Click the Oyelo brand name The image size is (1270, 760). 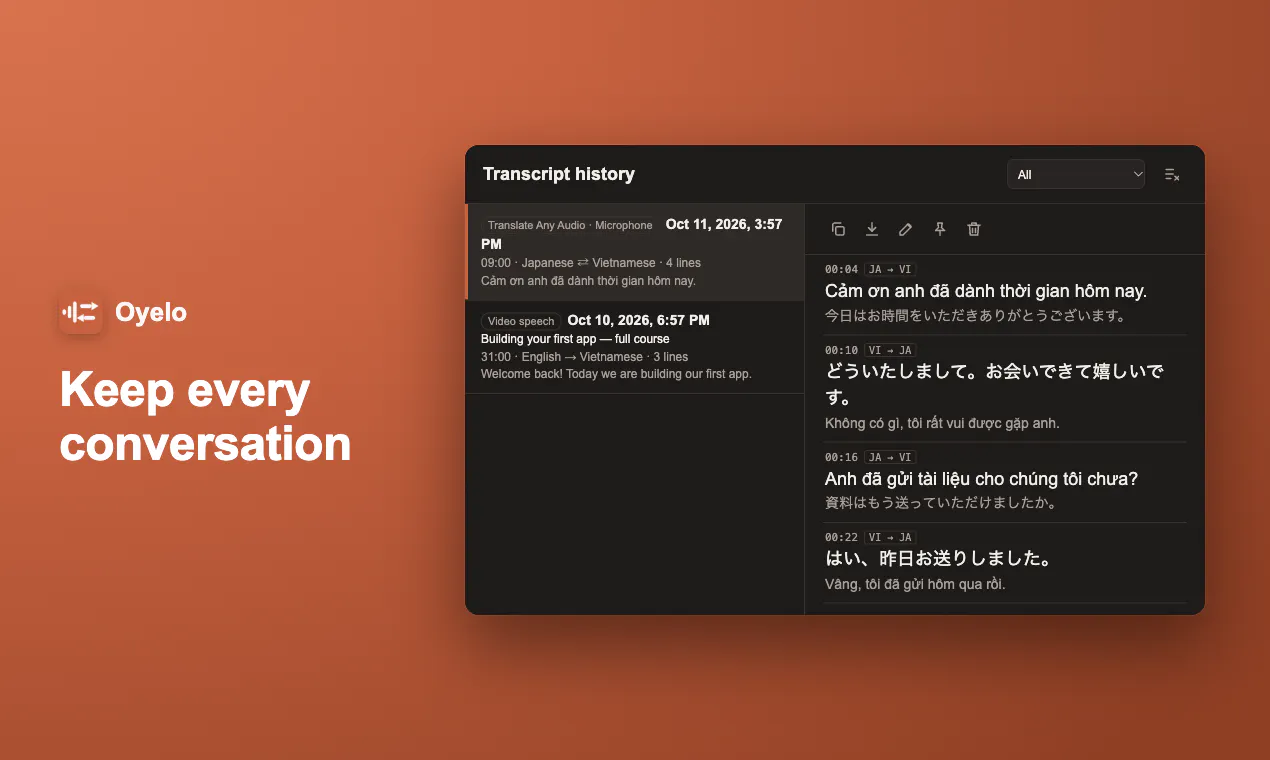[x=151, y=312]
